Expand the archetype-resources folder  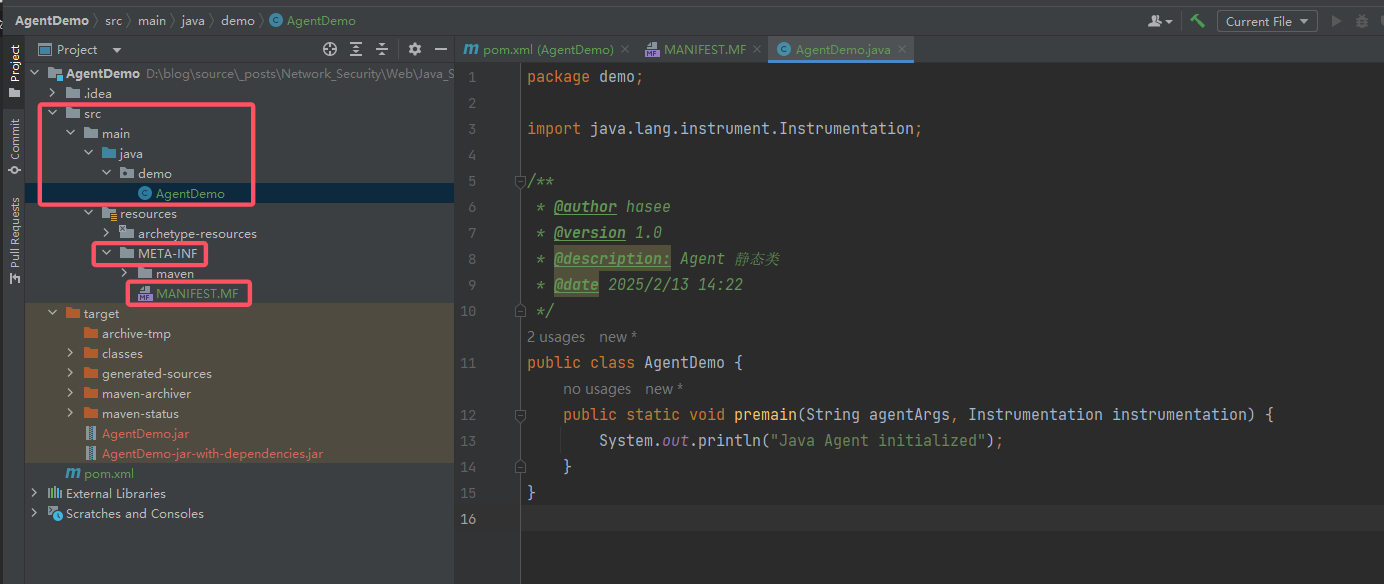point(107,233)
